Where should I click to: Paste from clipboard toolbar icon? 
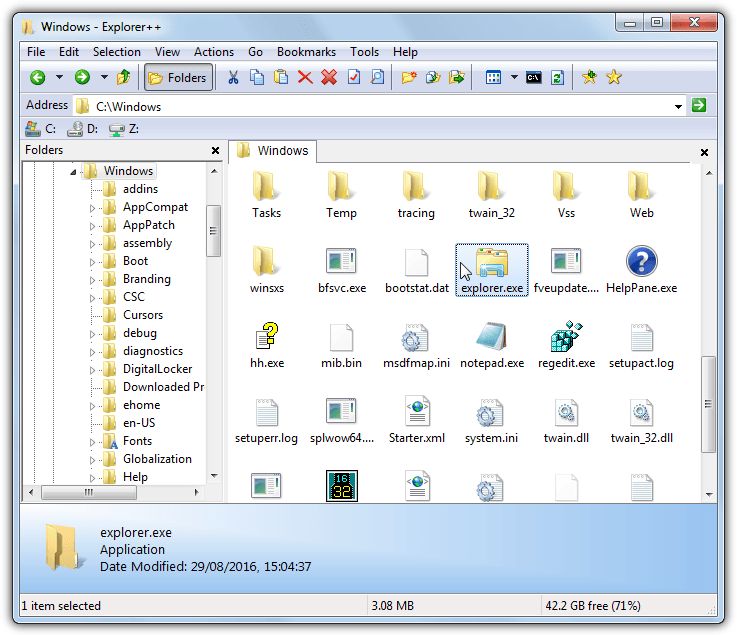pos(281,77)
